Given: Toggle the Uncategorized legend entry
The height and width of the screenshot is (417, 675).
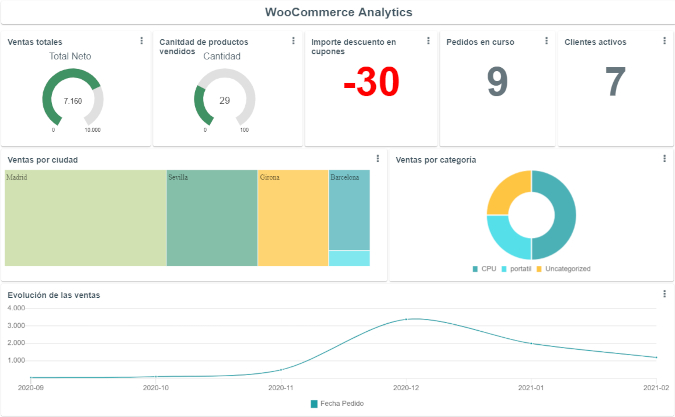Looking at the screenshot, I should click(x=565, y=269).
